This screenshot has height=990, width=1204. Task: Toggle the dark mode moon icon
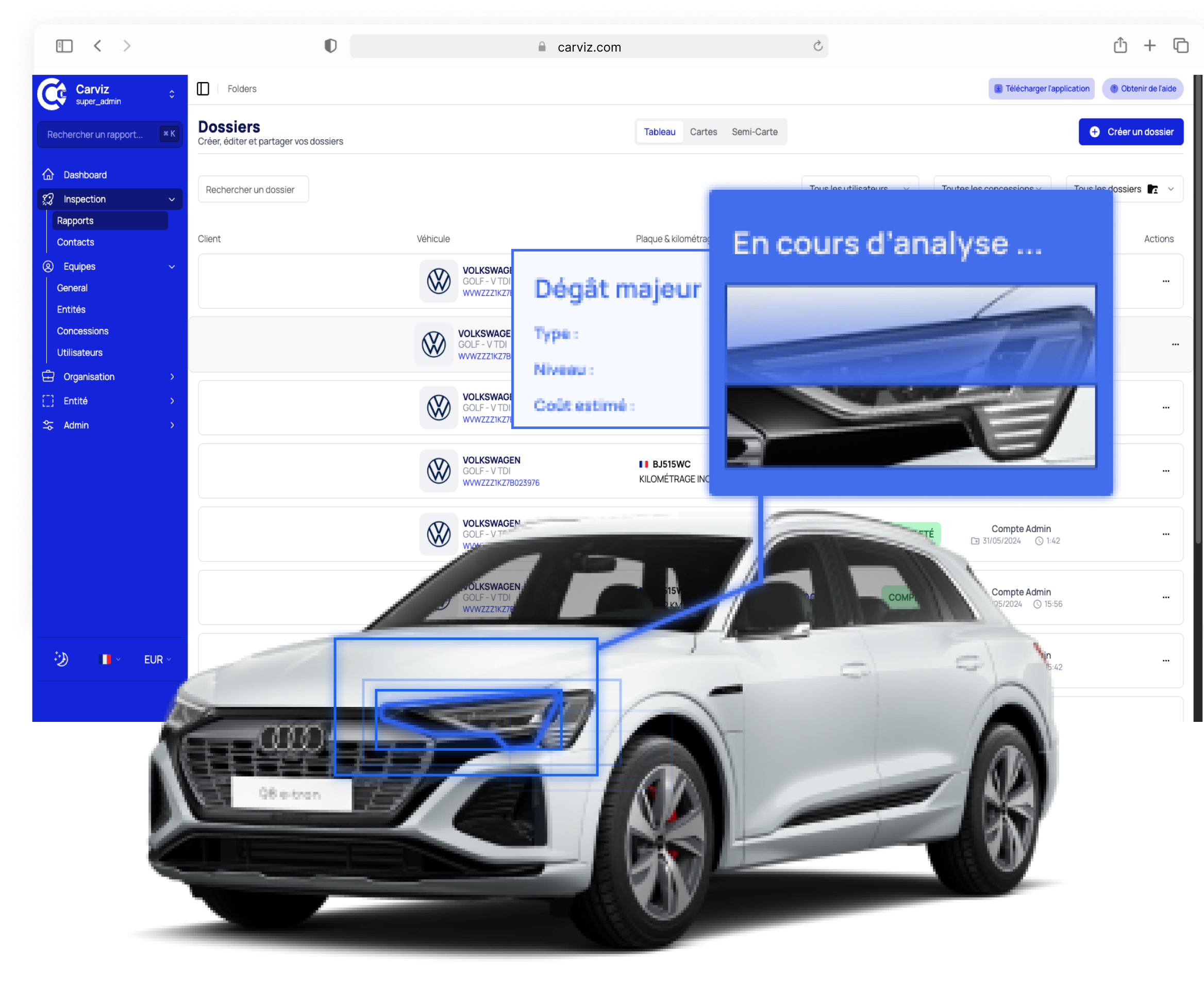point(61,659)
